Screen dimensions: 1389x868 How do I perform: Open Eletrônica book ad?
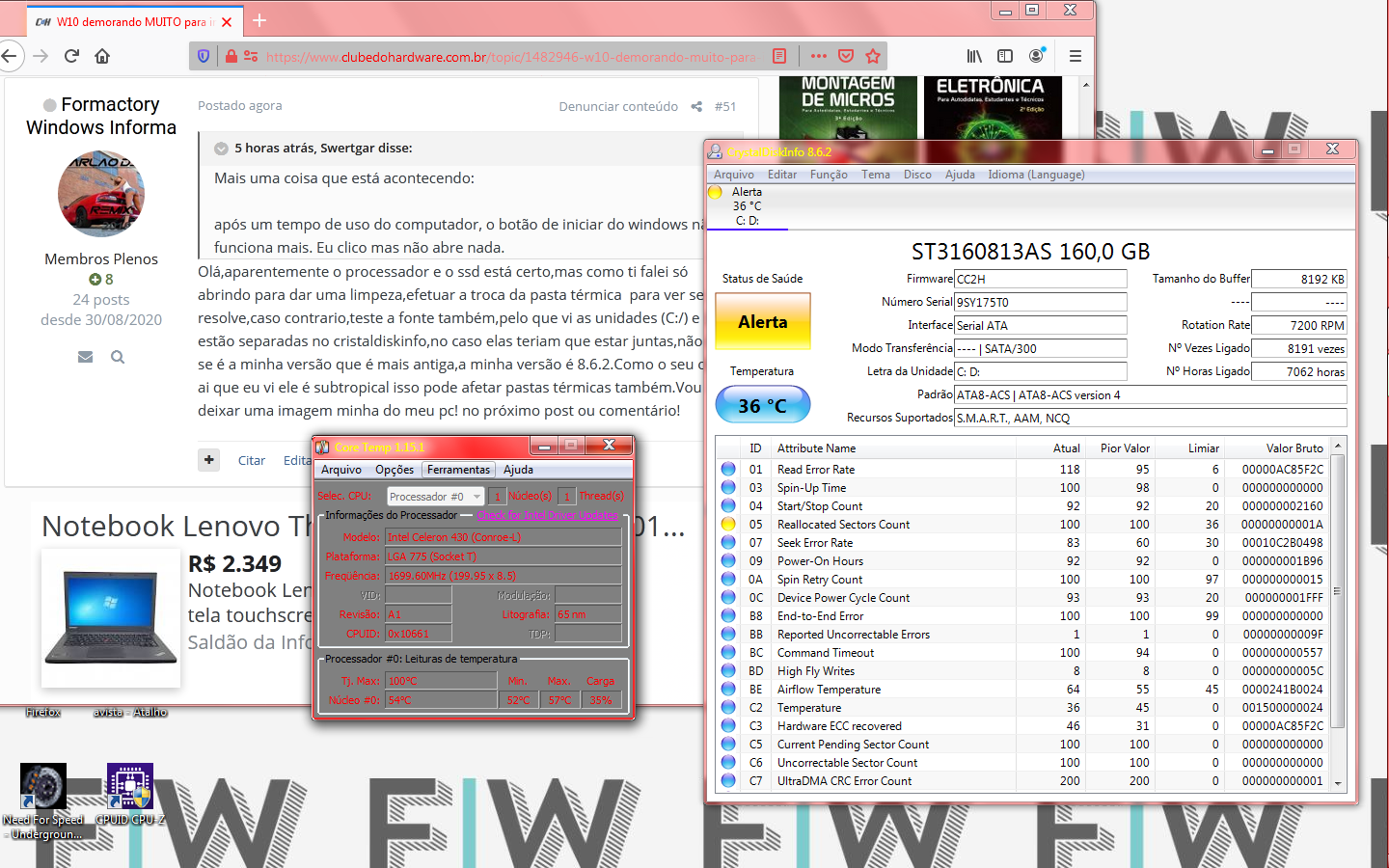tap(992, 108)
